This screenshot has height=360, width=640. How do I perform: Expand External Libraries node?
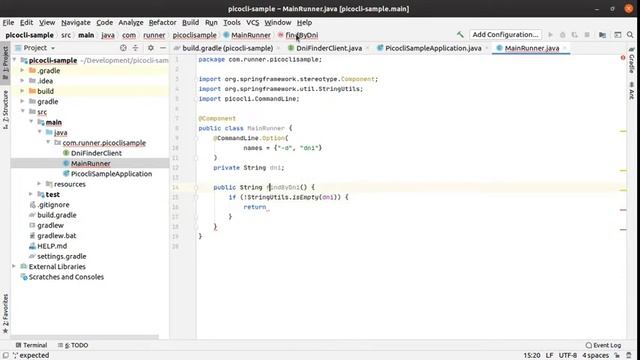pyautogui.click(x=15, y=266)
